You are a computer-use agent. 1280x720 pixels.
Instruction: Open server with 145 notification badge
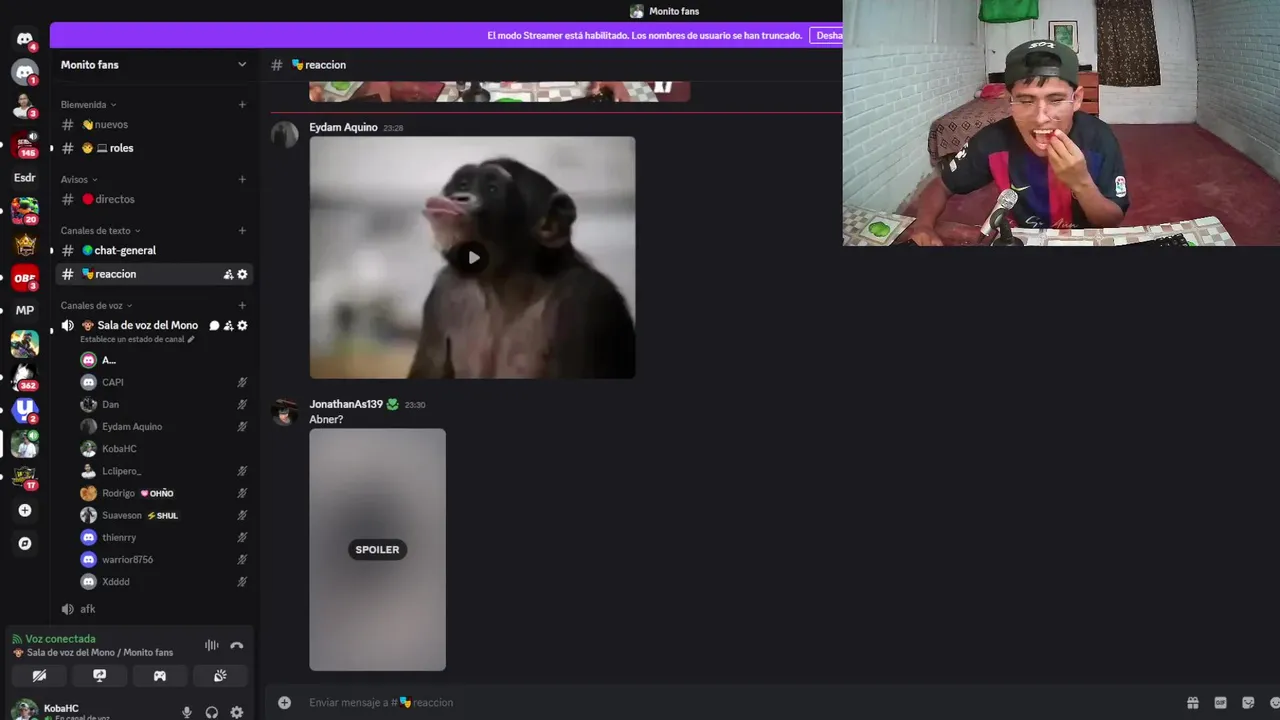point(25,144)
